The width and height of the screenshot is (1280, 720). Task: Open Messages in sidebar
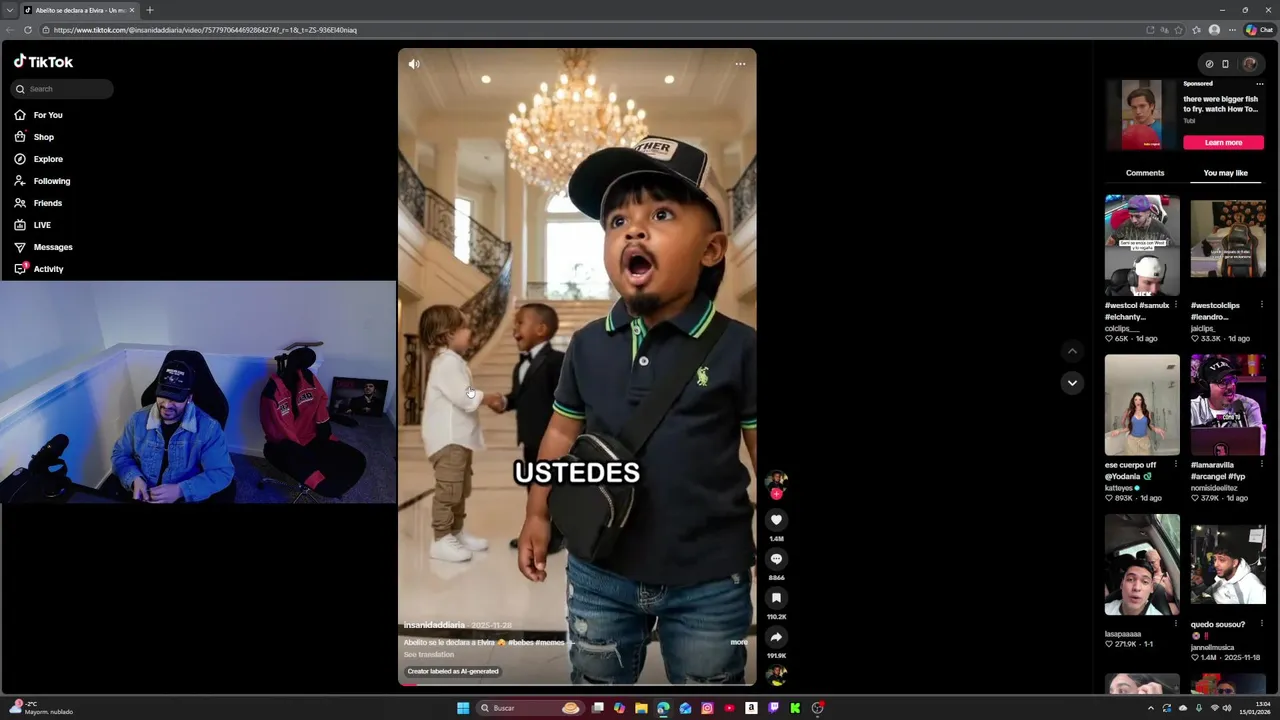(53, 247)
